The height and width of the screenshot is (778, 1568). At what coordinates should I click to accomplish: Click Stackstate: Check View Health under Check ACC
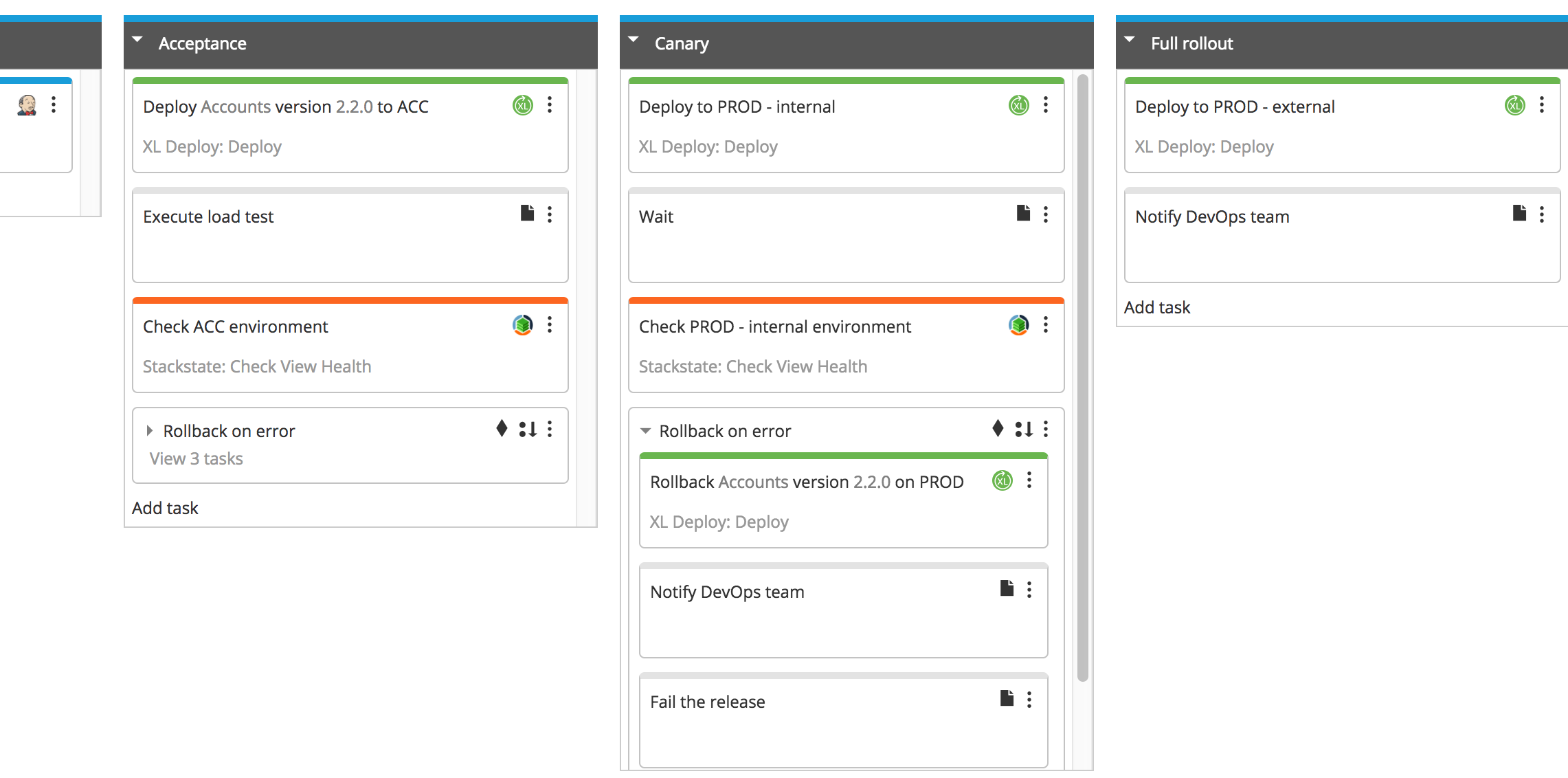[257, 366]
